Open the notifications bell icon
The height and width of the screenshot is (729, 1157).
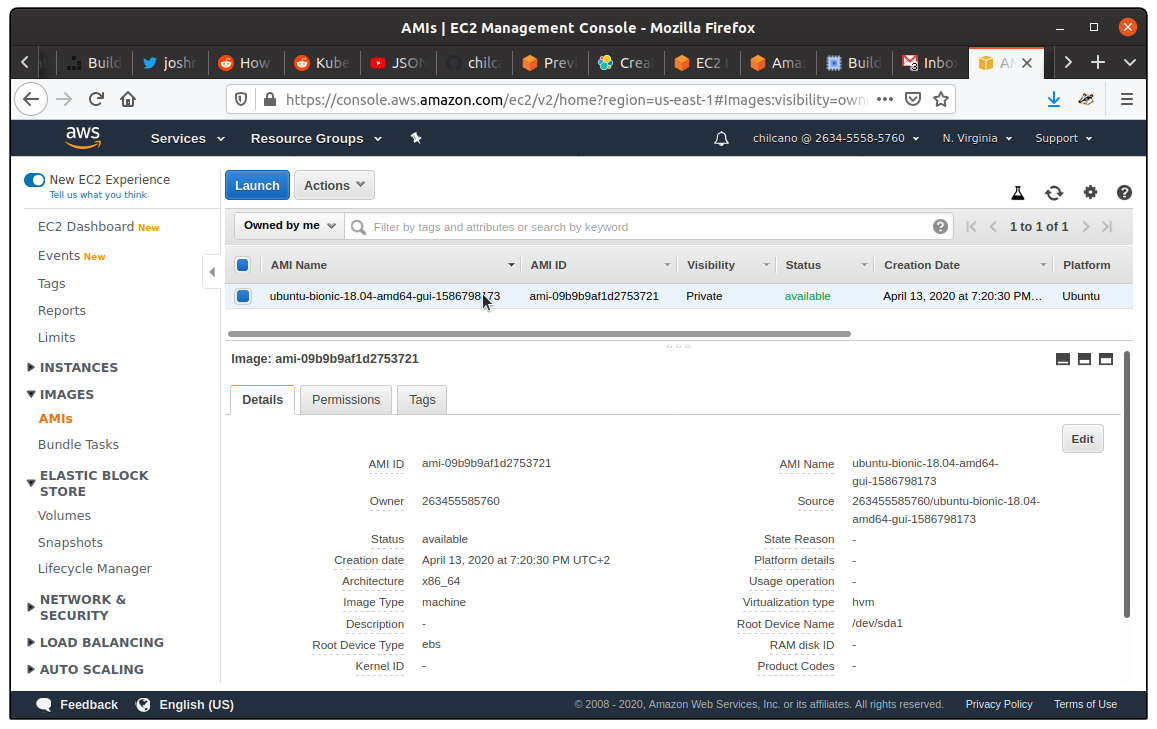(x=721, y=139)
